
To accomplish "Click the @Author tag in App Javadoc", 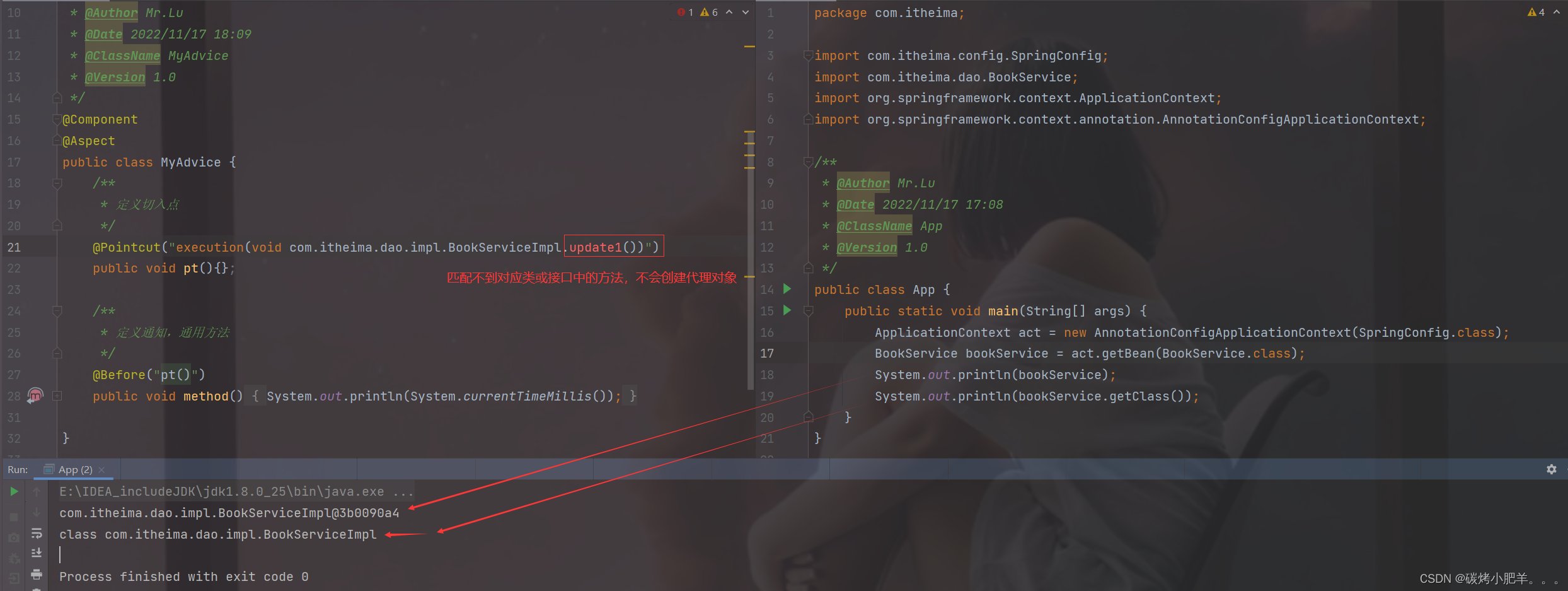I will tap(863, 183).
